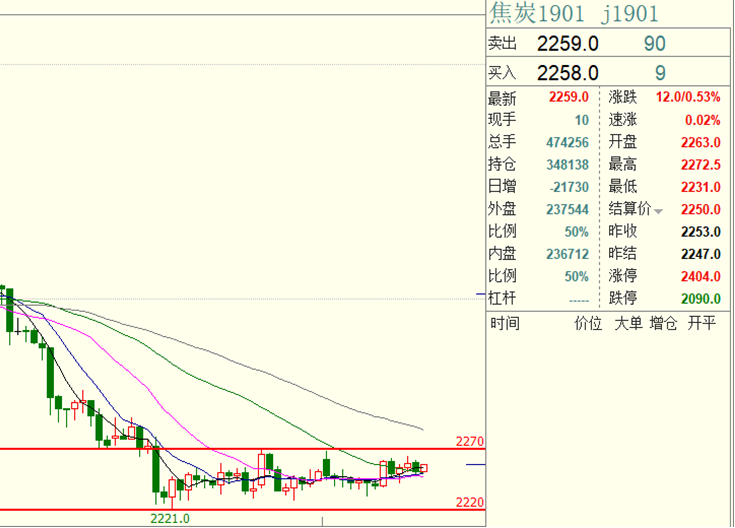Select the 2270 resistance line label

pyautogui.click(x=469, y=441)
